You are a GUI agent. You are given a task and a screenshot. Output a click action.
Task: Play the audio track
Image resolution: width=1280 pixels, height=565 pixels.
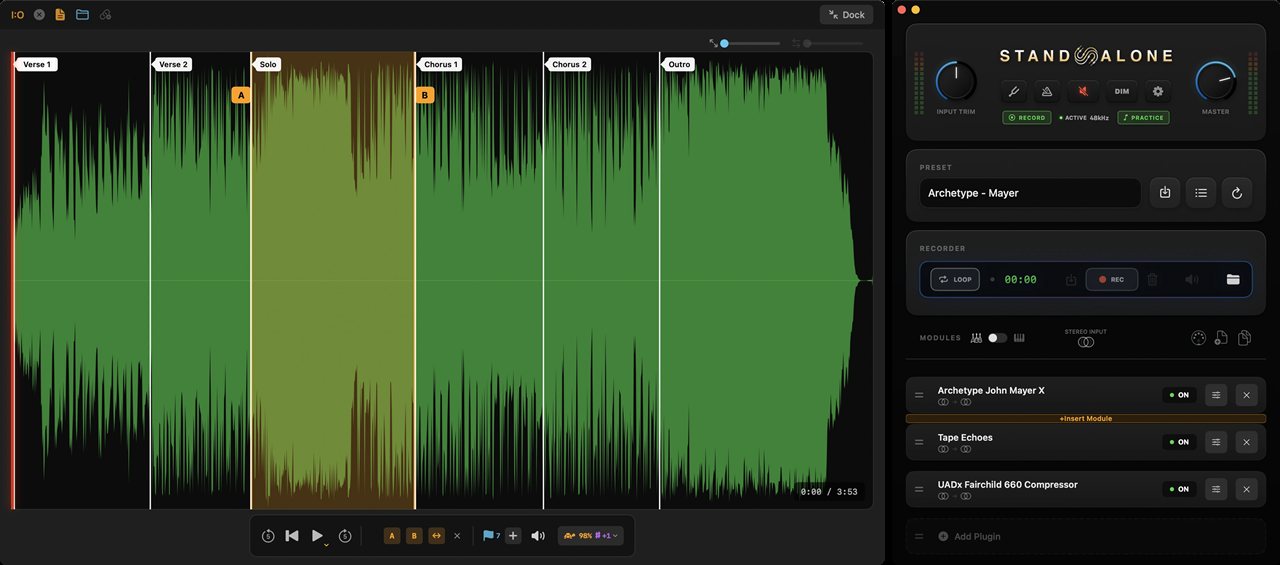pos(317,536)
